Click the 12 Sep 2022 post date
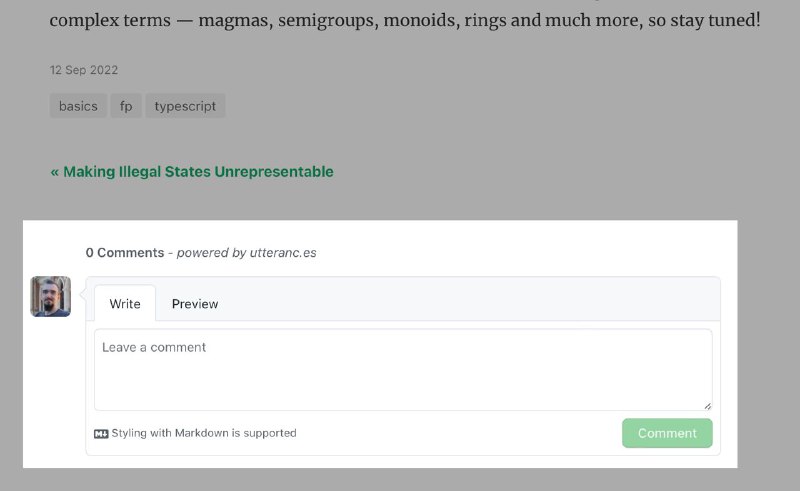Viewport: 800px width, 491px height. [84, 70]
